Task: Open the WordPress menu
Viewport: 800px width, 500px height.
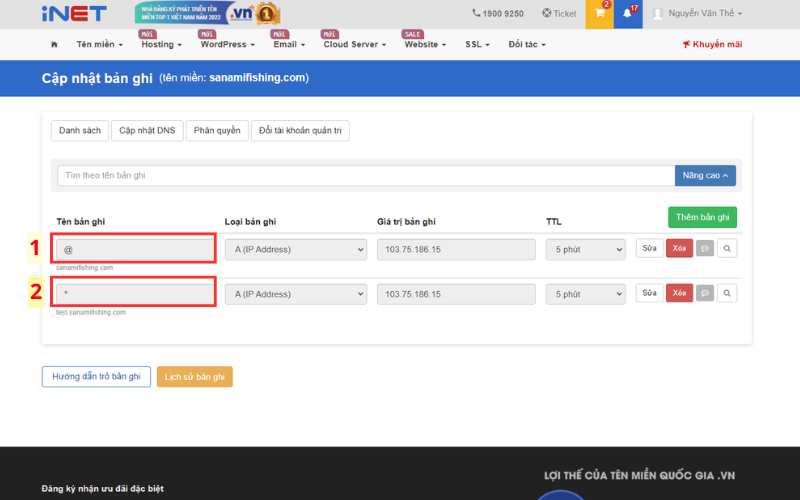Action: pyautogui.click(x=228, y=44)
